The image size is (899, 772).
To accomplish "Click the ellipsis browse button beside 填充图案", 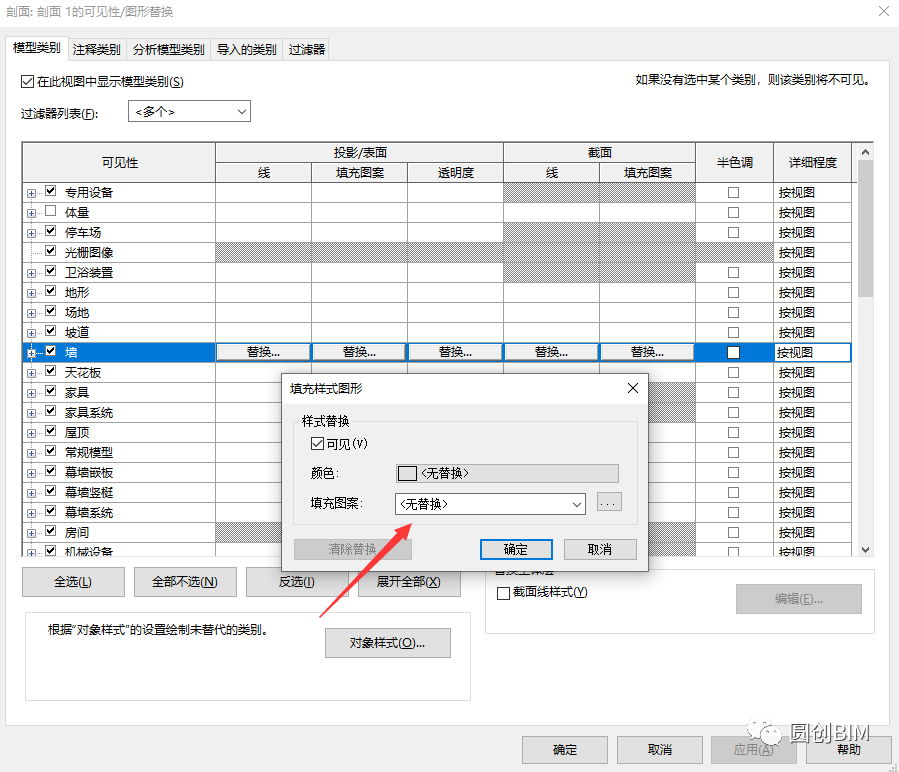I will click(x=609, y=502).
